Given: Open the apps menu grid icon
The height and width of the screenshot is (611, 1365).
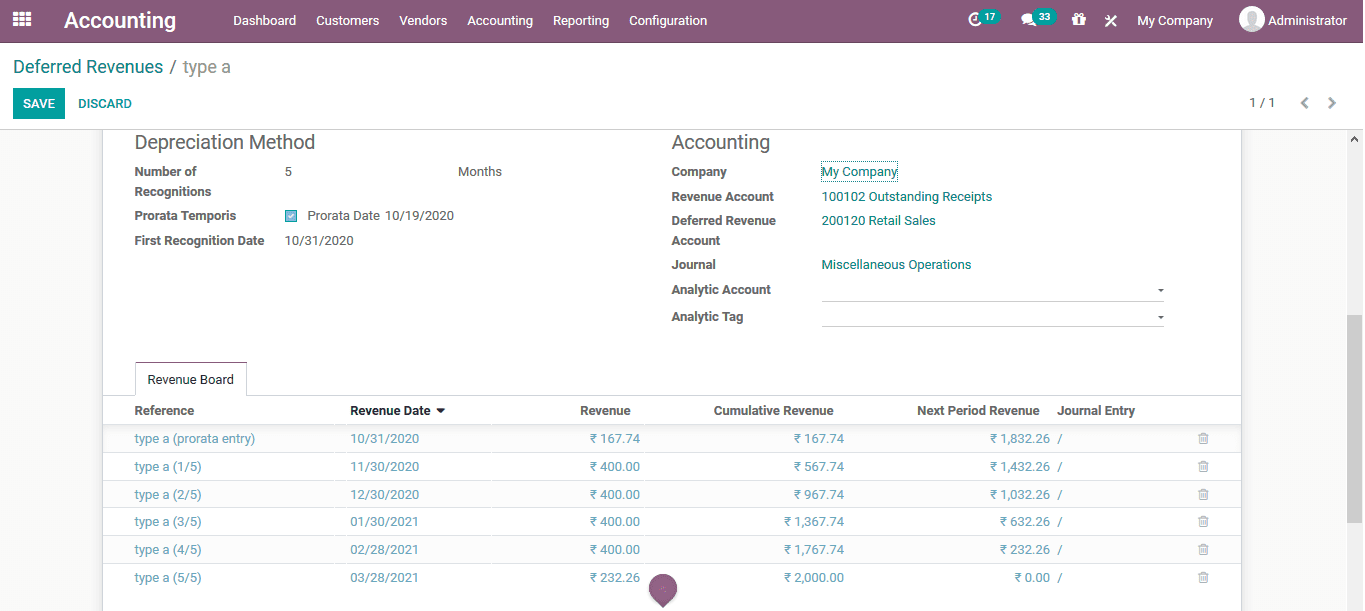Looking at the screenshot, I should point(21,20).
